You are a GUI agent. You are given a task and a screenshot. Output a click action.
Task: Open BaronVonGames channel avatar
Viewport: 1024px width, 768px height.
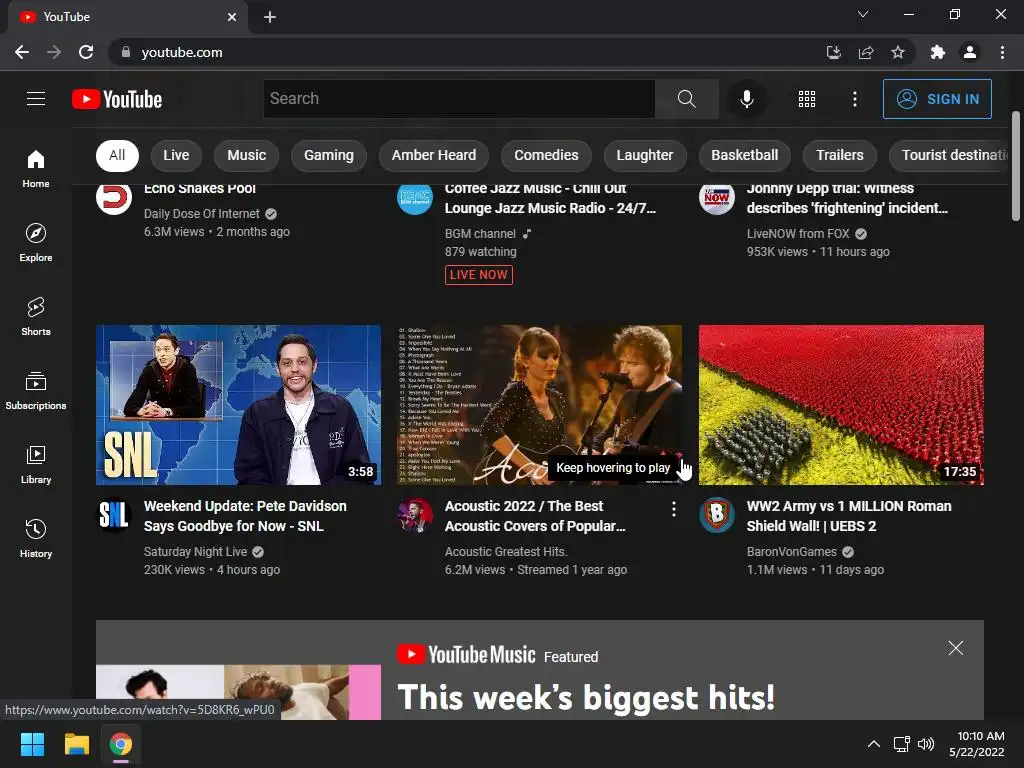pyautogui.click(x=716, y=515)
